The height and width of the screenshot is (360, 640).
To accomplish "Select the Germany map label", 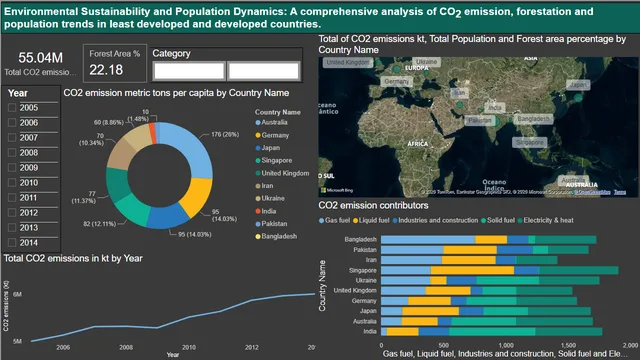I will pos(396,81).
